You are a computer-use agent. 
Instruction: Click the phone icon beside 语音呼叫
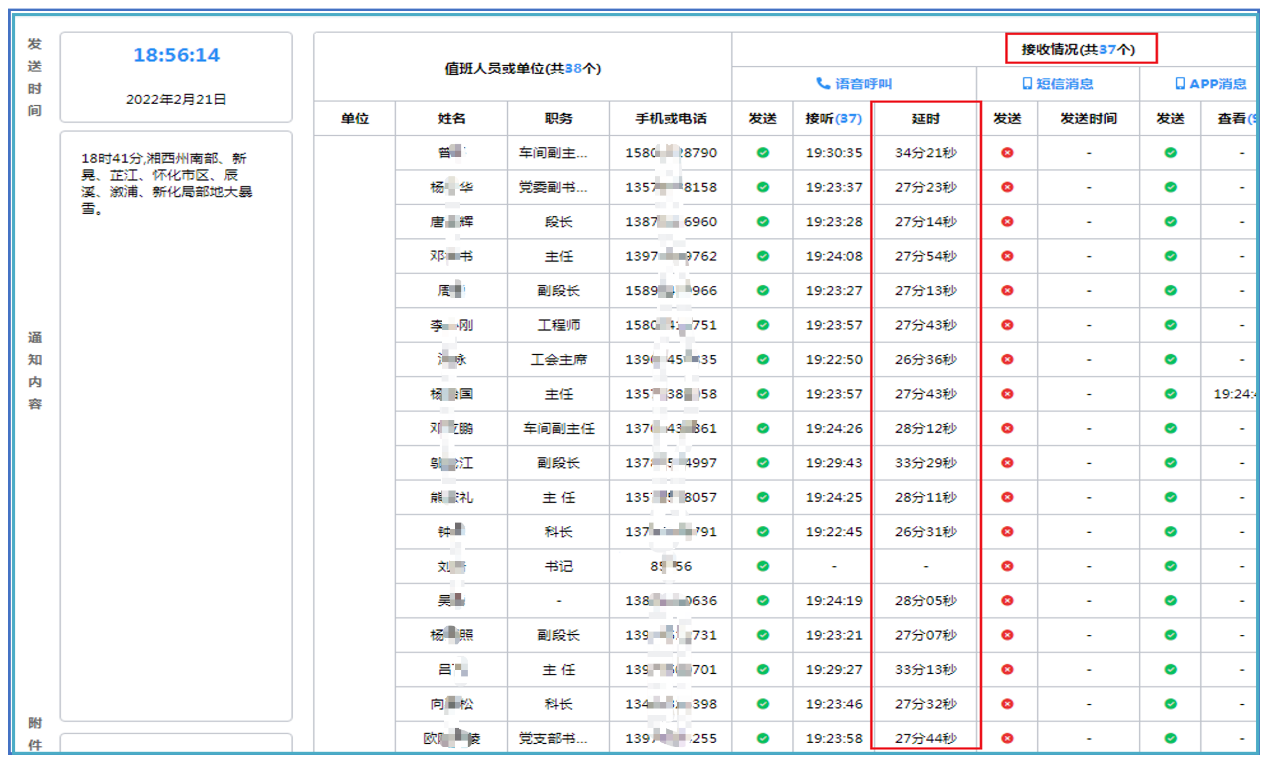coord(823,84)
